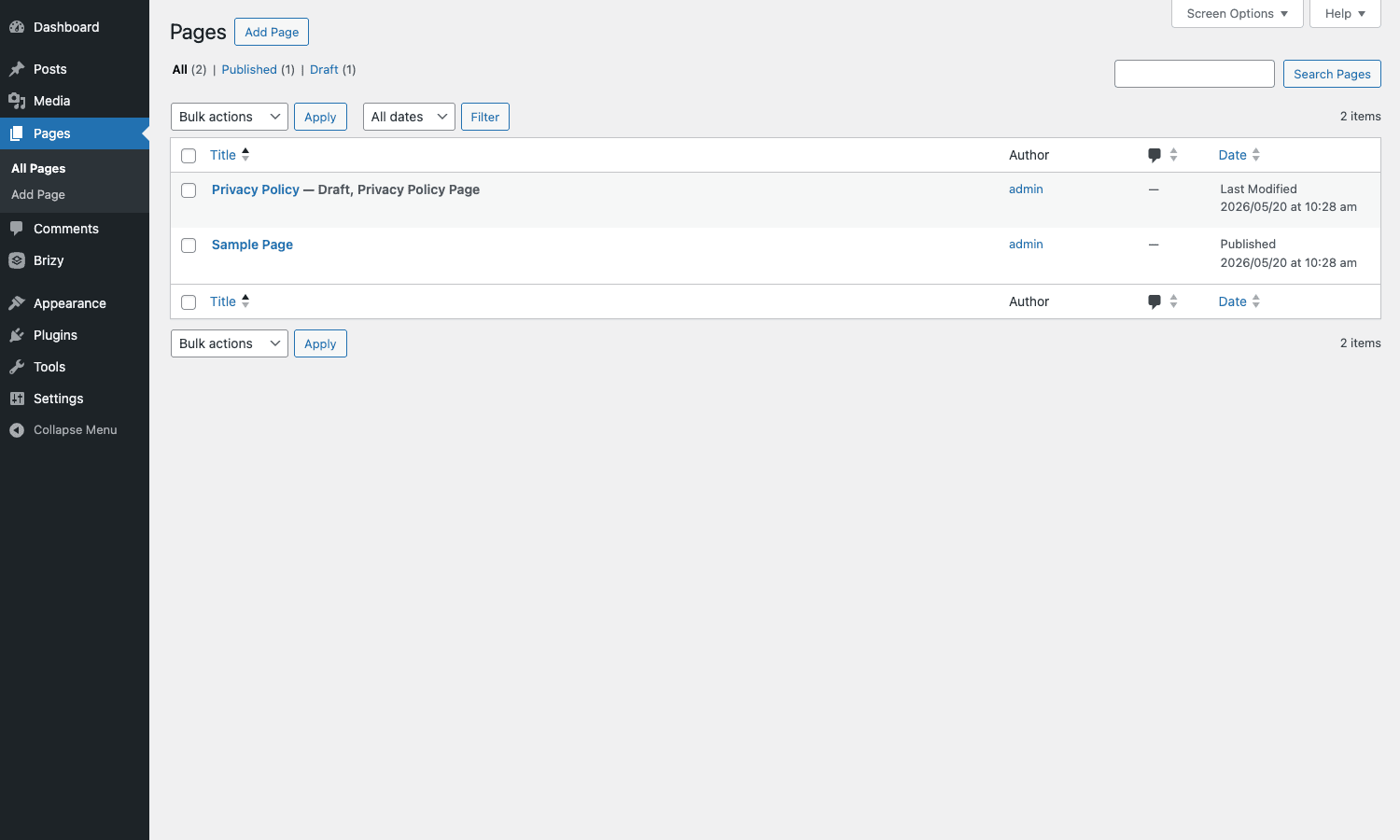Open the Appearance menu

point(75,303)
